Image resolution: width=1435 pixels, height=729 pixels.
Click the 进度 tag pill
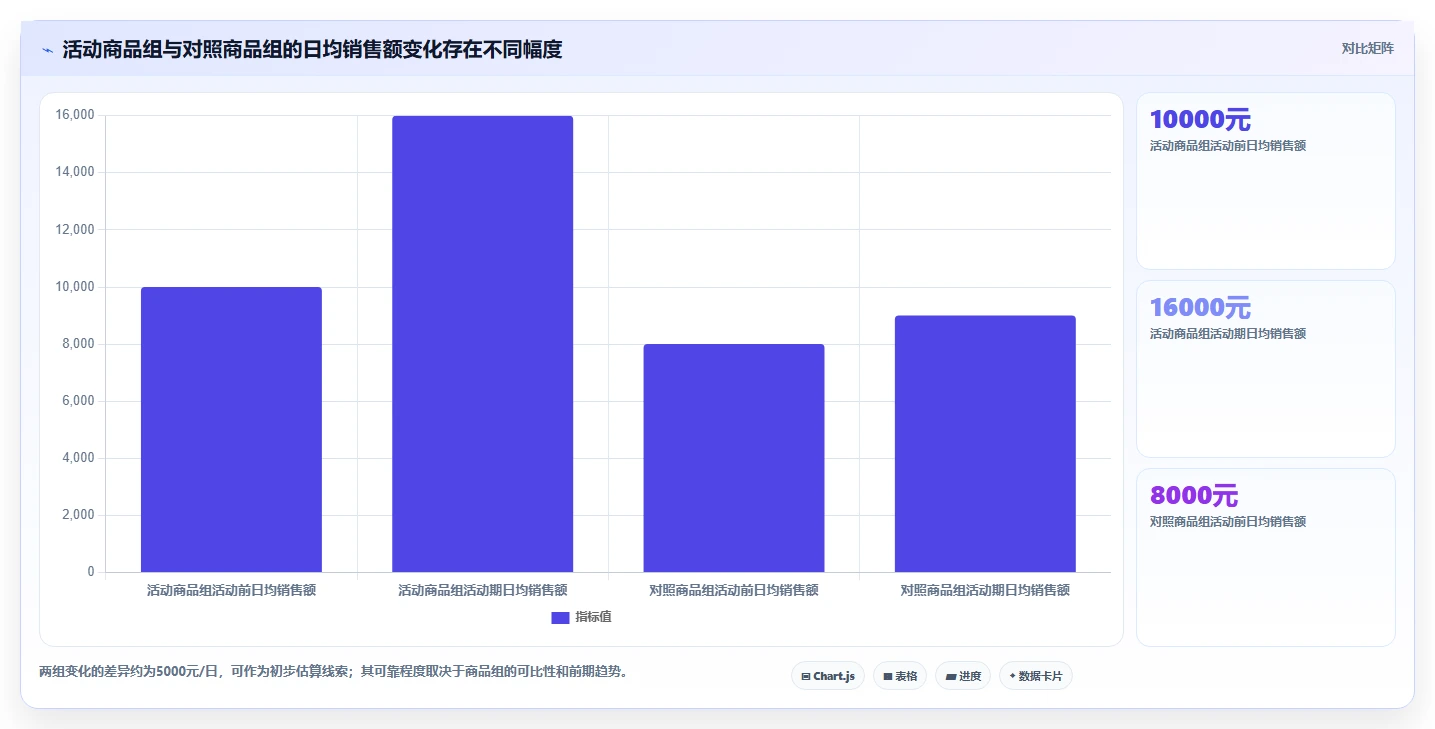(x=963, y=676)
